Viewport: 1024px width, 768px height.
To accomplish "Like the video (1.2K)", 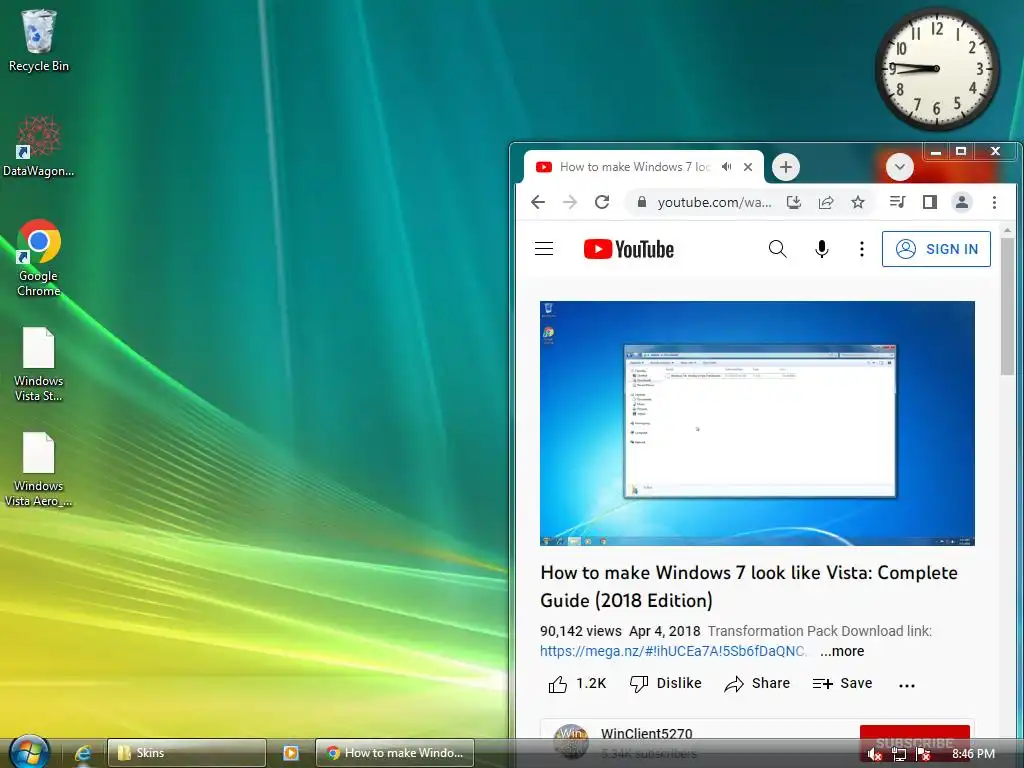I will [x=577, y=684].
